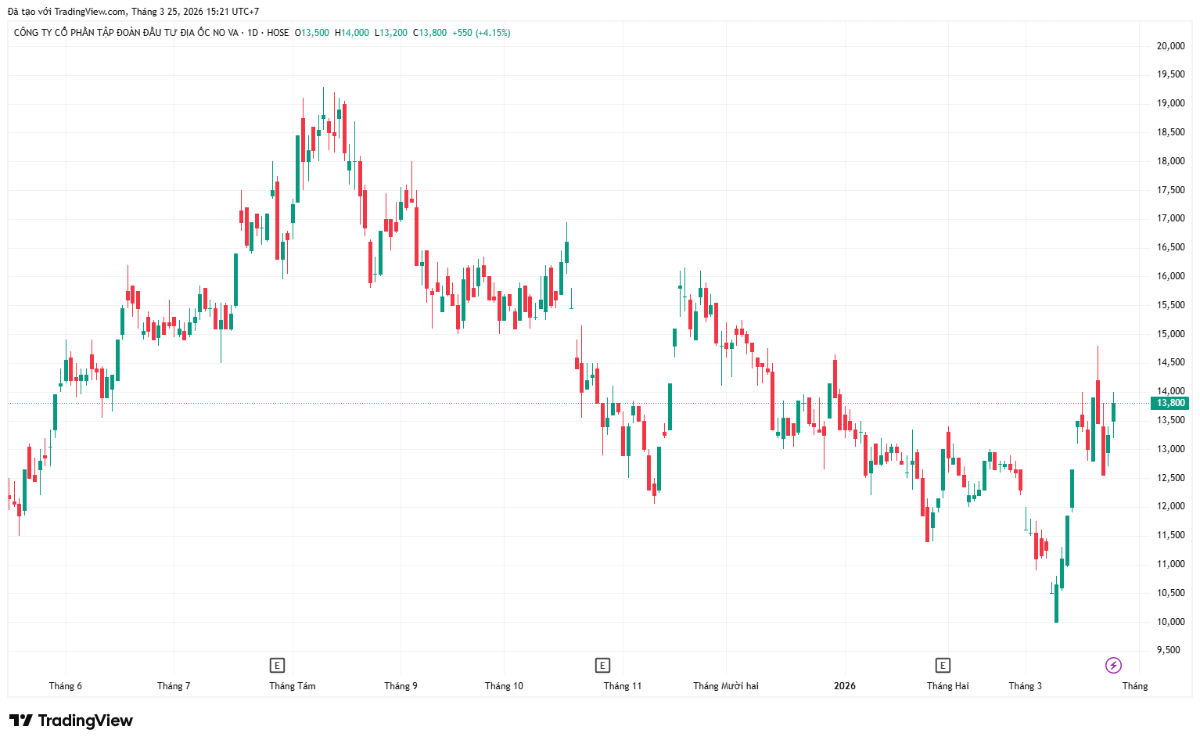Click the green 13,800 current price tag
Screen dimensions: 1200x744
click(x=1170, y=403)
